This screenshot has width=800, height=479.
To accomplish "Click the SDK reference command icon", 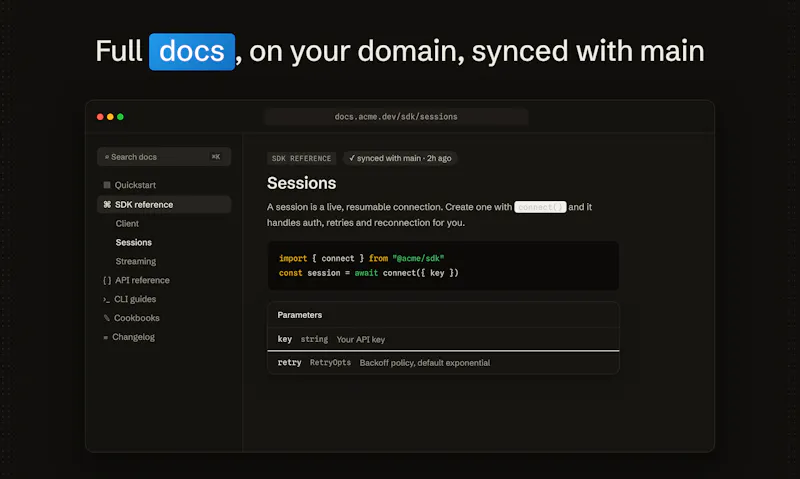I will pyautogui.click(x=107, y=205).
